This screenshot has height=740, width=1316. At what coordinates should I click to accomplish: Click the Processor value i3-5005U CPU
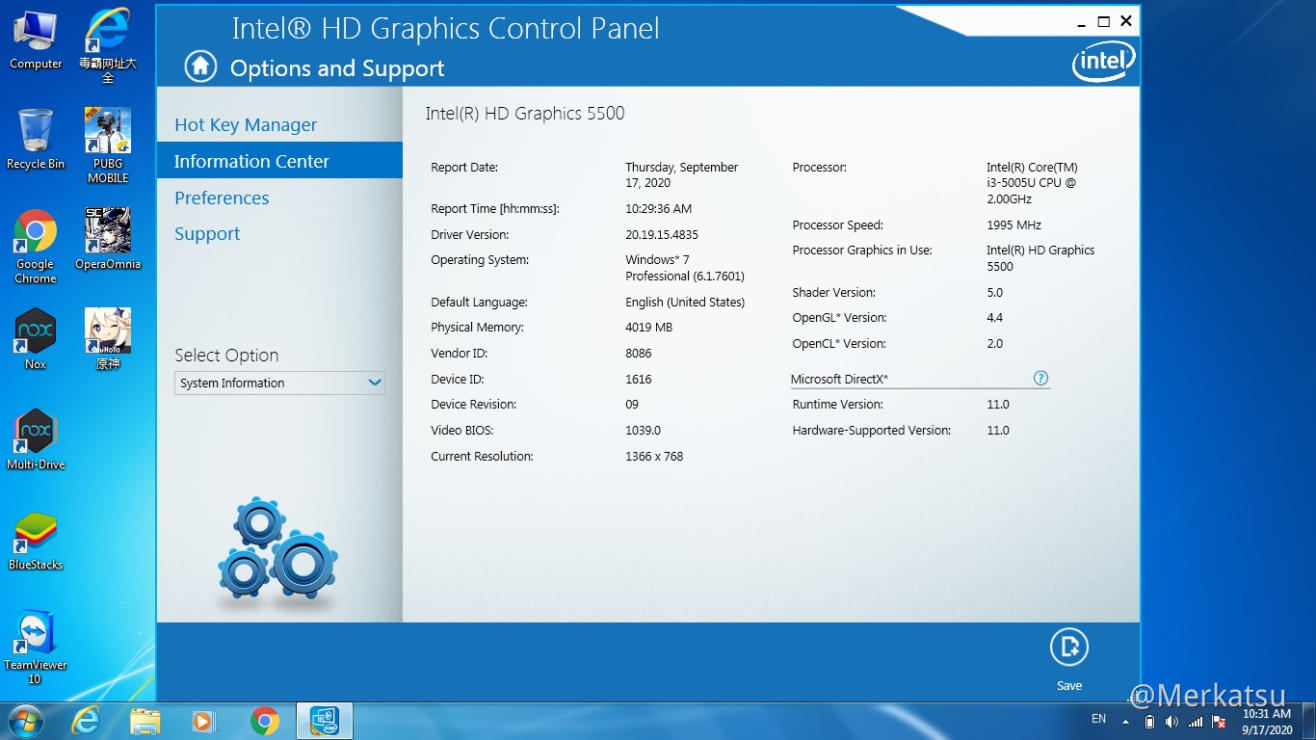1032,183
